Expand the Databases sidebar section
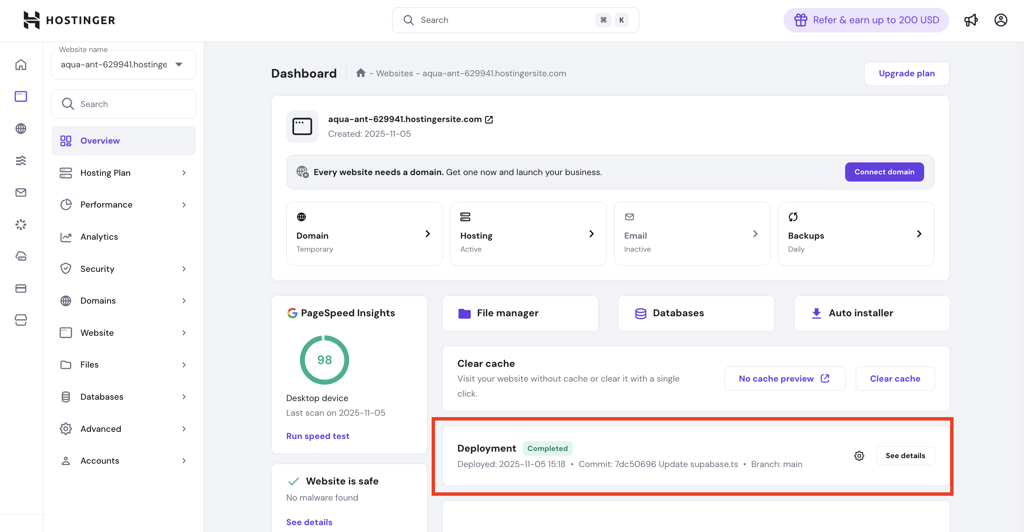 [123, 397]
